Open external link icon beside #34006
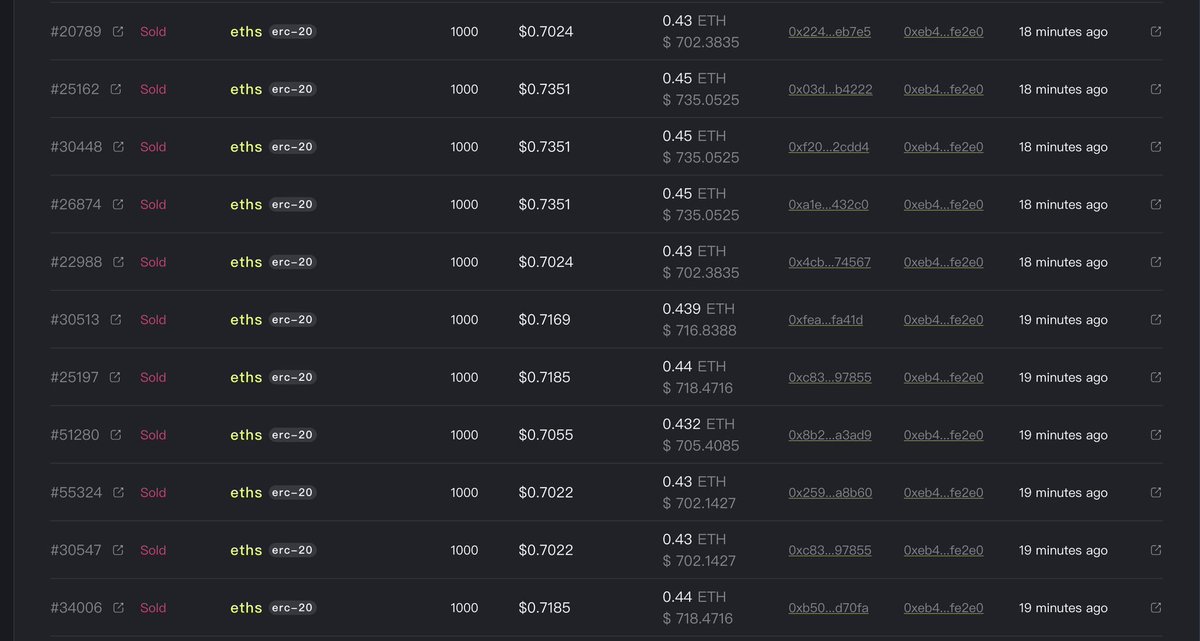The image size is (1200, 641). 118,608
